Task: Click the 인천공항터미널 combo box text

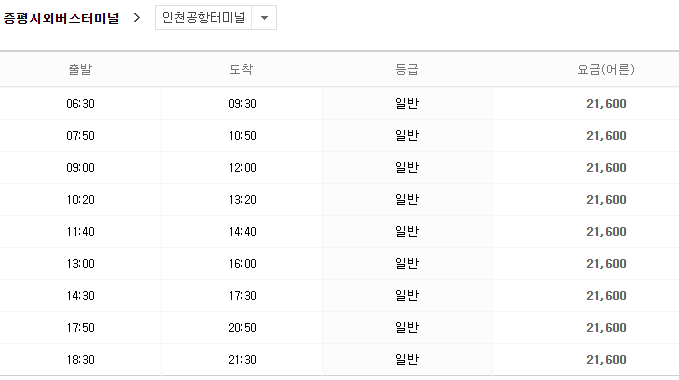Action: [x=204, y=18]
